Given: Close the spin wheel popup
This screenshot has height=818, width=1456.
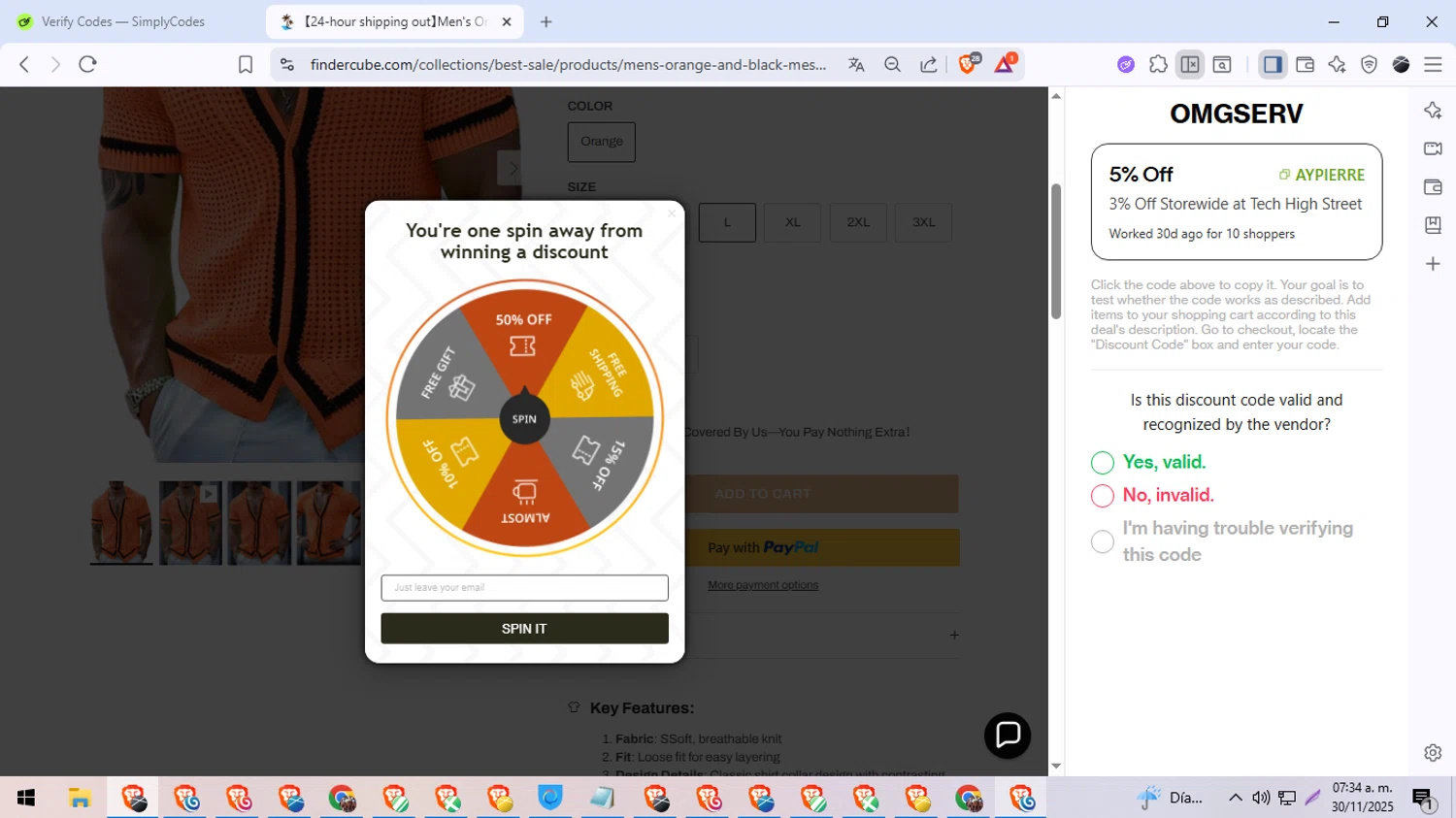Looking at the screenshot, I should (671, 213).
